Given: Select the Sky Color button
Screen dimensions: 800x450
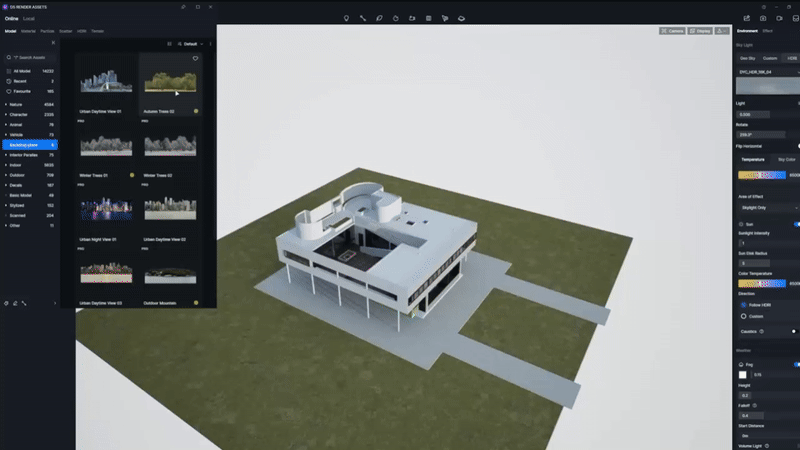Looking at the screenshot, I should [x=786, y=160].
